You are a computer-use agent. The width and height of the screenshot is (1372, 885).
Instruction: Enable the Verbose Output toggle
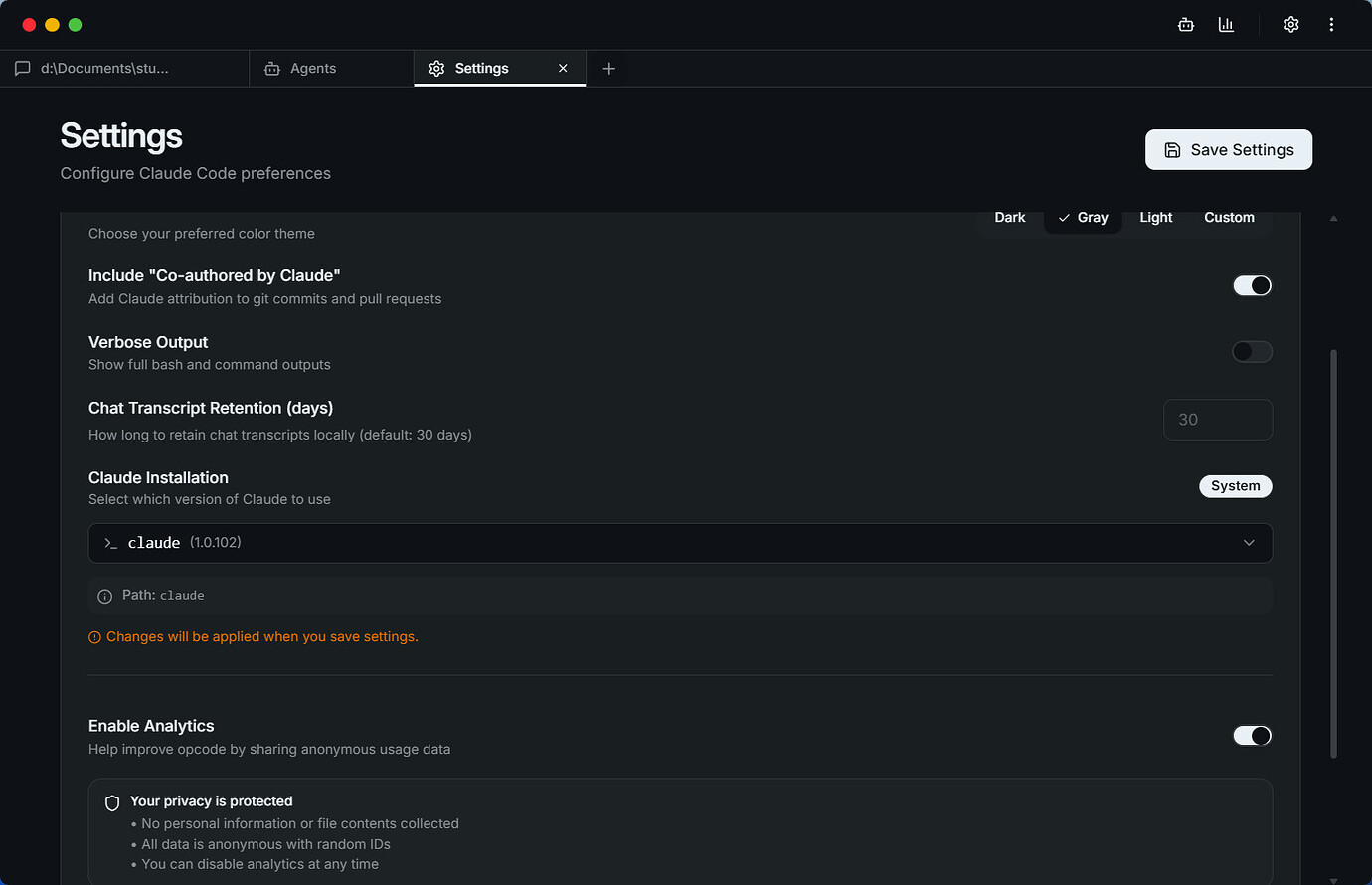click(x=1252, y=351)
